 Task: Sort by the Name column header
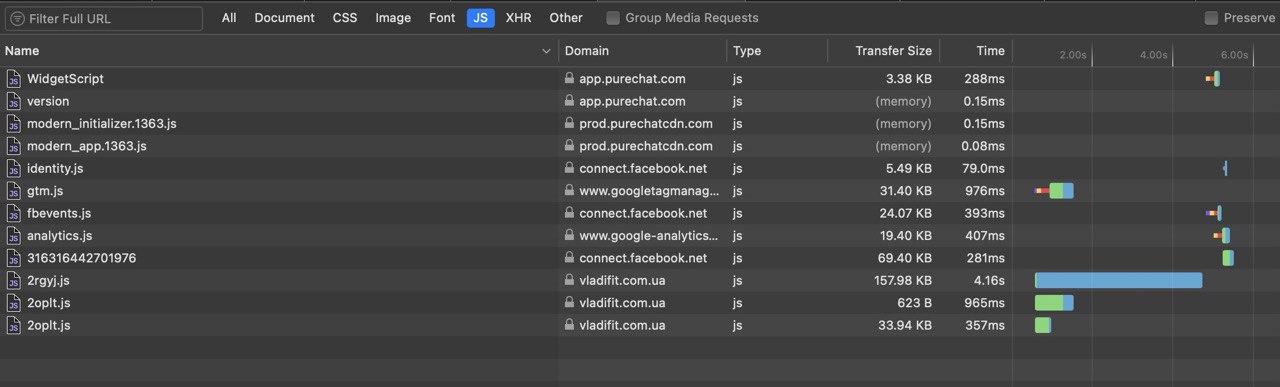[x=279, y=51]
